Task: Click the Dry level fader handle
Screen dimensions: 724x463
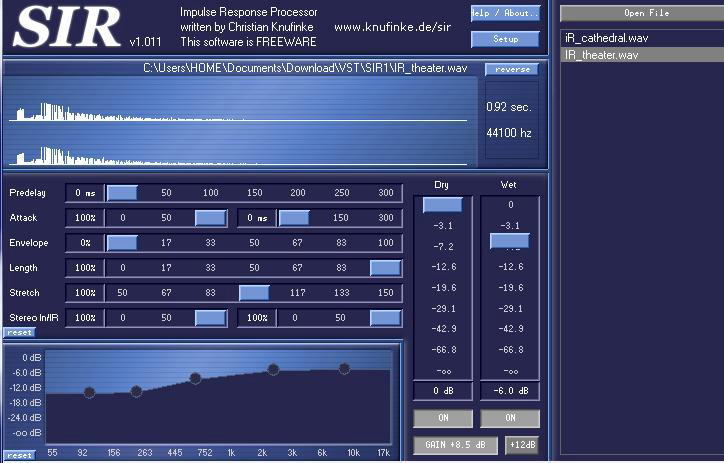Action: (x=443, y=205)
